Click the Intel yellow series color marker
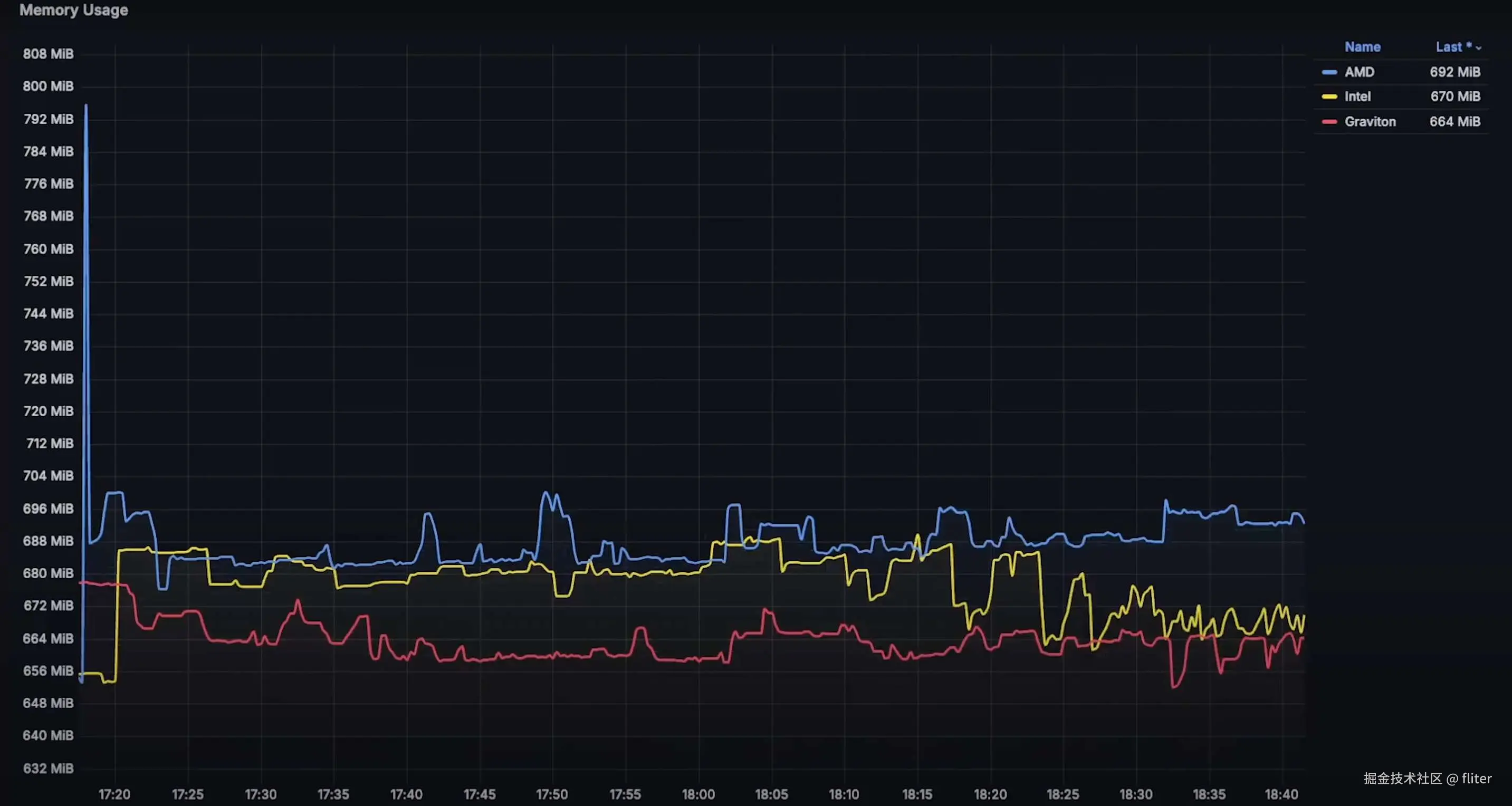 pyautogui.click(x=1329, y=97)
